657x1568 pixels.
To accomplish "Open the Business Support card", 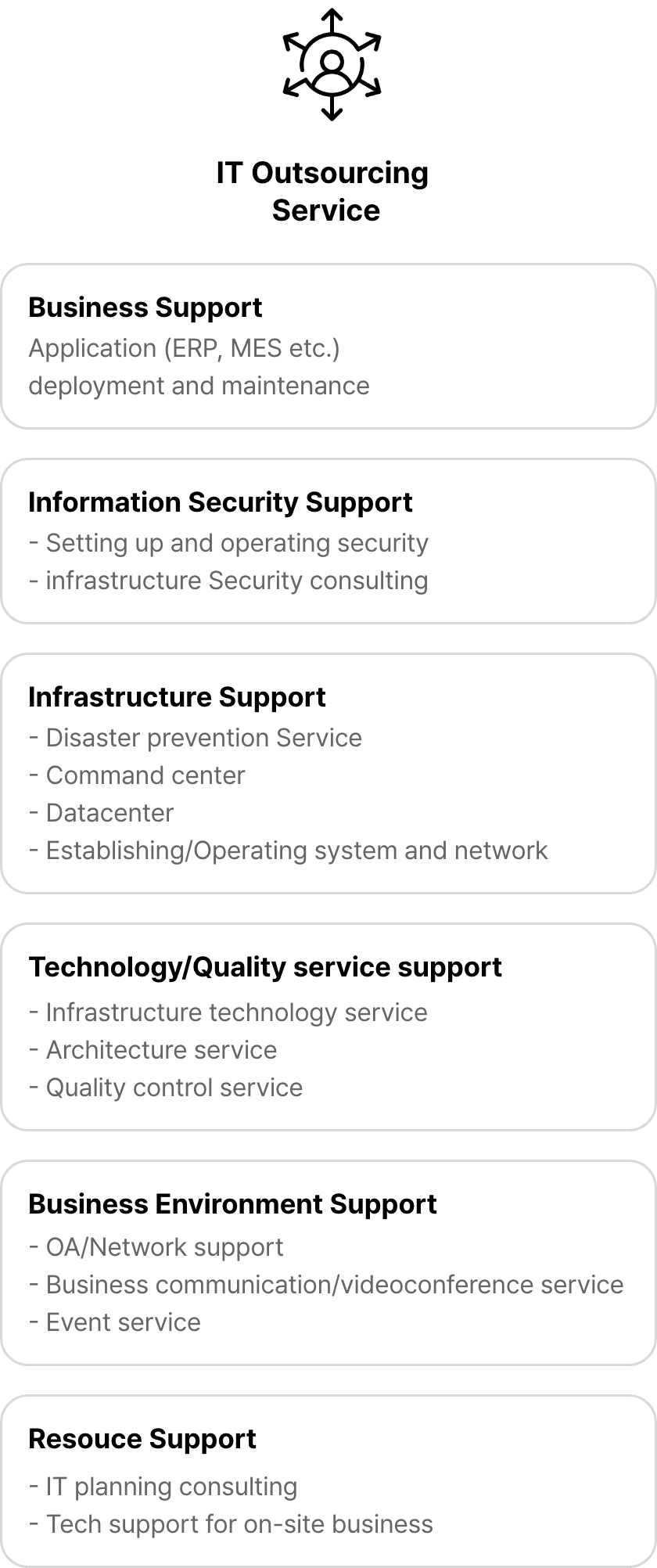I will point(328,346).
